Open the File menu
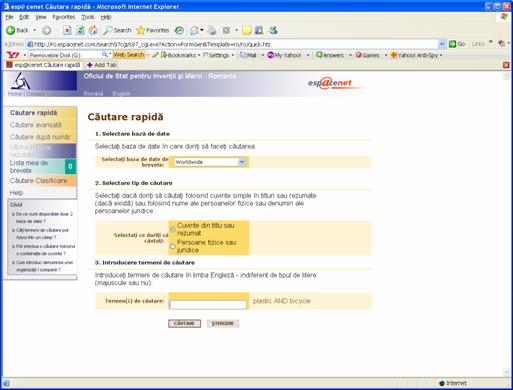This screenshot has height=390, width=513. 9,17
